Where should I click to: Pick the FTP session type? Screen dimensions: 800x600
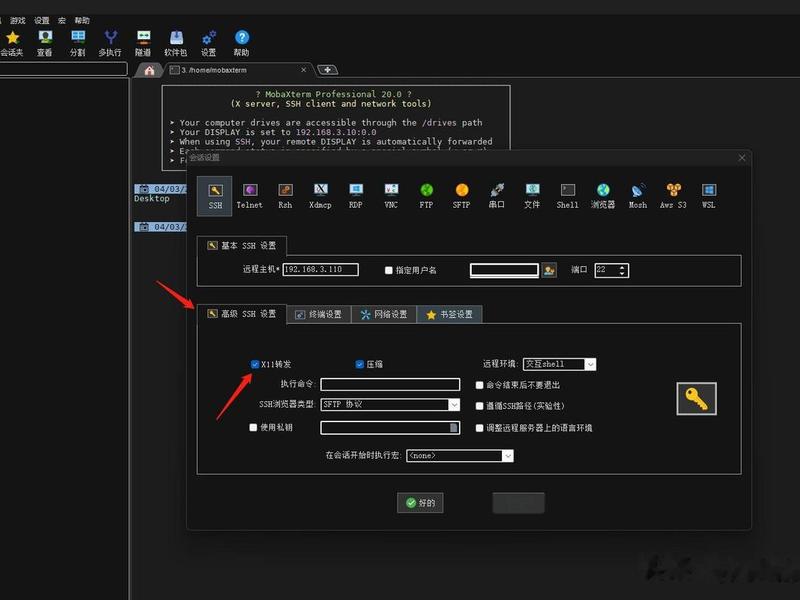[427, 196]
